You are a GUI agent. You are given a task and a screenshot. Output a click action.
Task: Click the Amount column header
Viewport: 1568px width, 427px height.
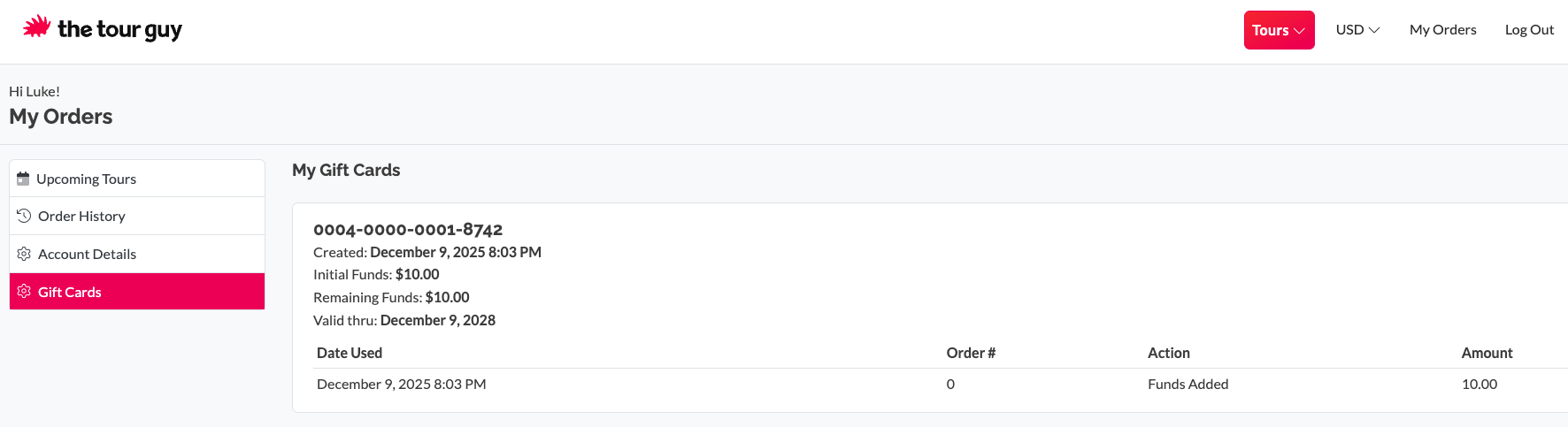[x=1487, y=353]
